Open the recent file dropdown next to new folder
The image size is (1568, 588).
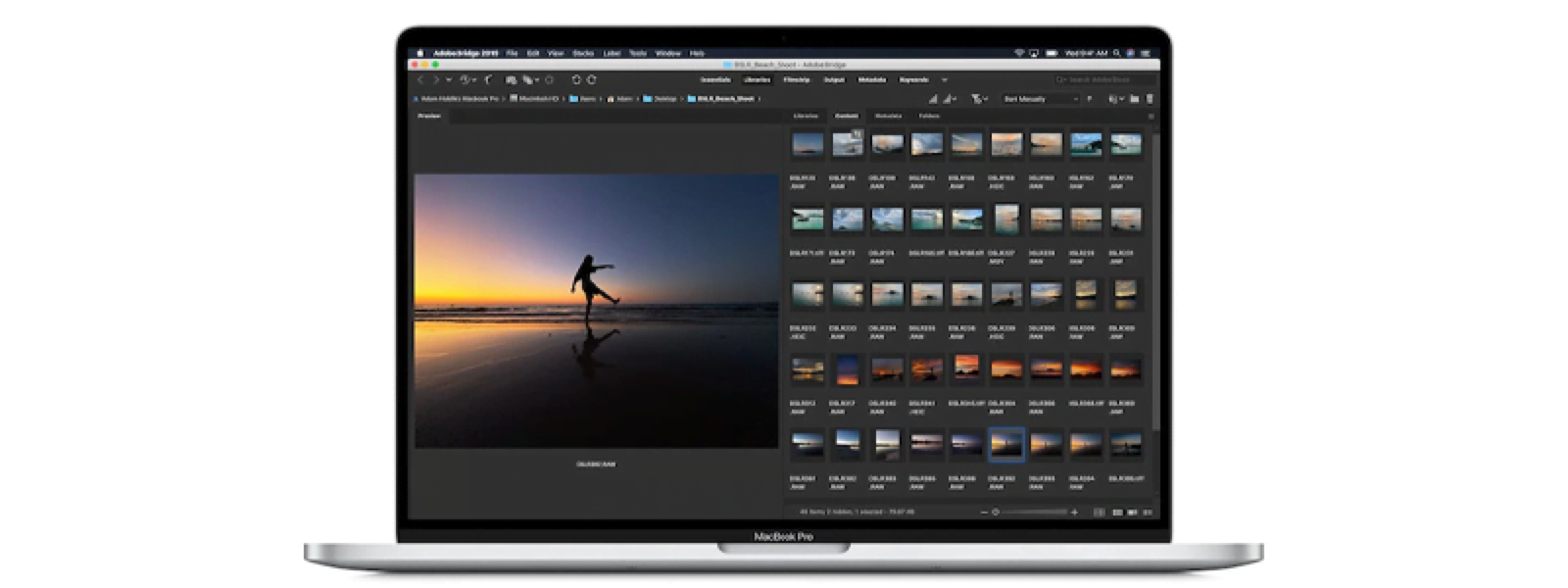pos(1115,99)
